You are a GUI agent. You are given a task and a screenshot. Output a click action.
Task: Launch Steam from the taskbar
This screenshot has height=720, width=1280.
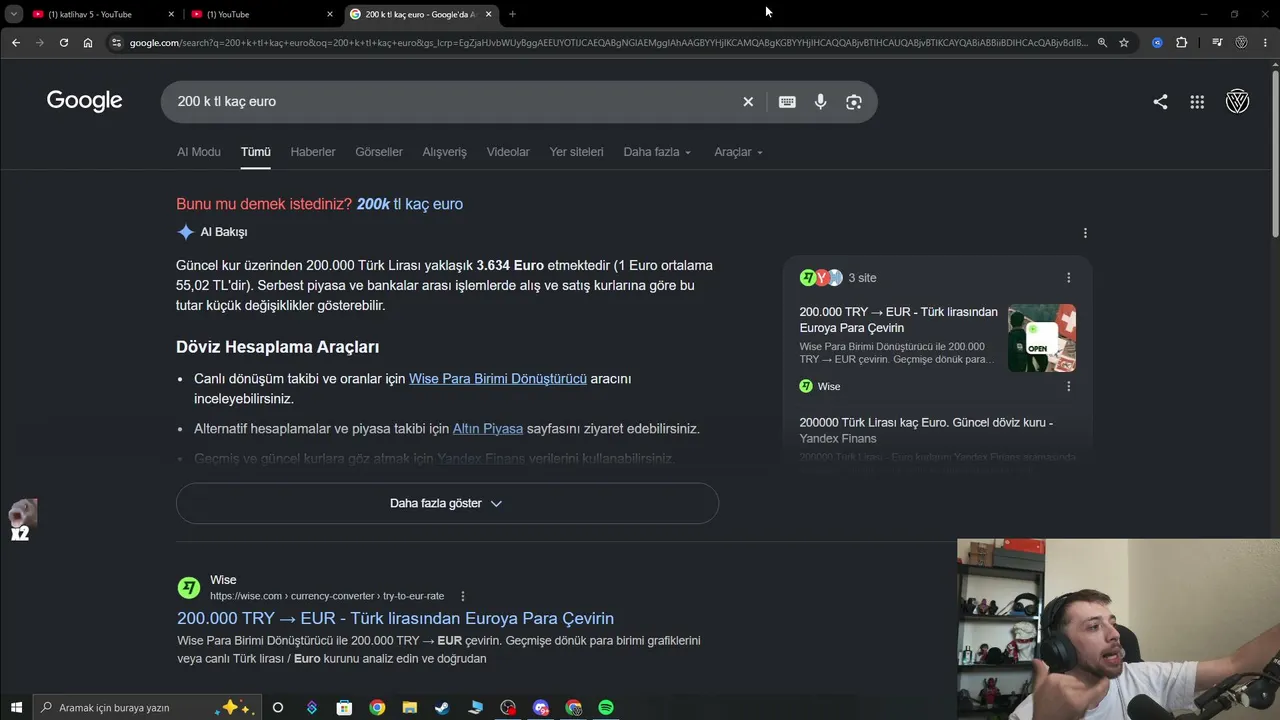(x=441, y=708)
